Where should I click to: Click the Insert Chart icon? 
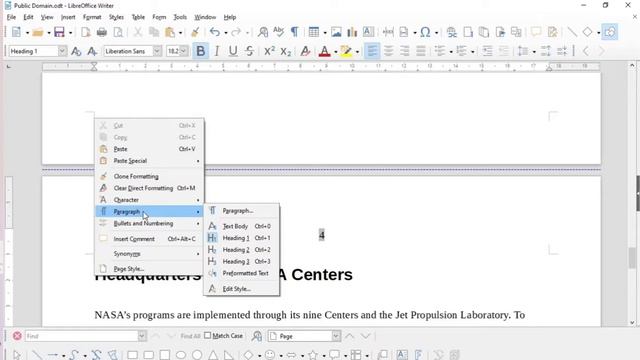coord(352,32)
